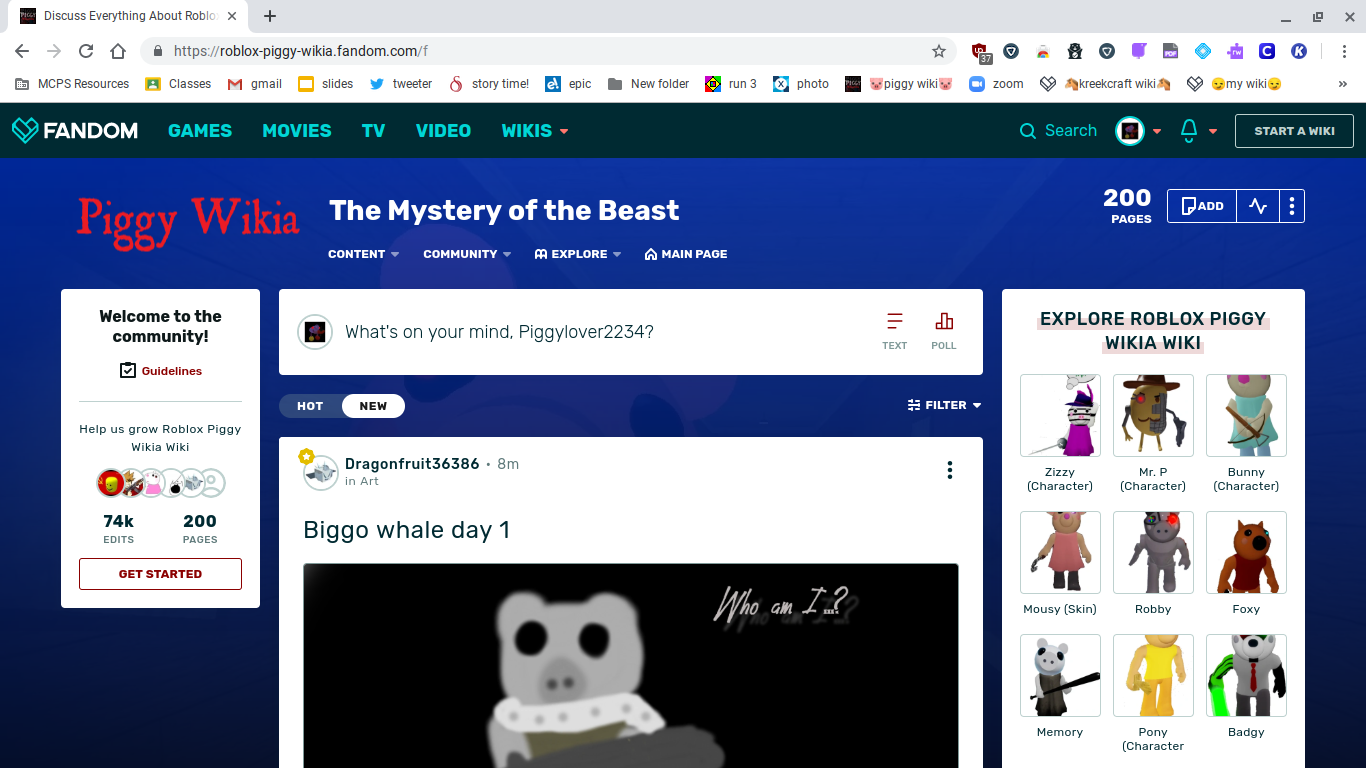Image resolution: width=1366 pixels, height=768 pixels.
Task: Open the MOVIES menu item
Action: [297, 131]
